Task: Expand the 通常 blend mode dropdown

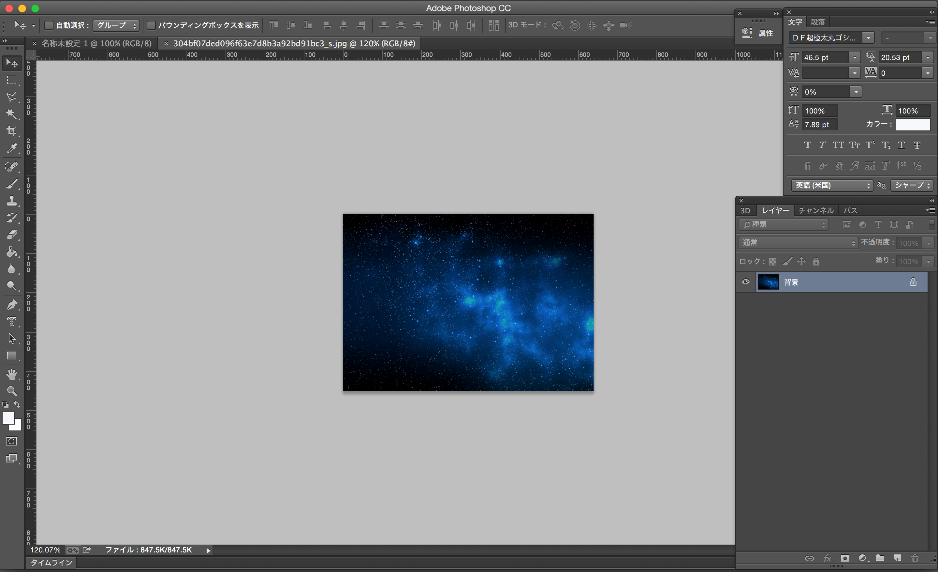Action: (798, 243)
